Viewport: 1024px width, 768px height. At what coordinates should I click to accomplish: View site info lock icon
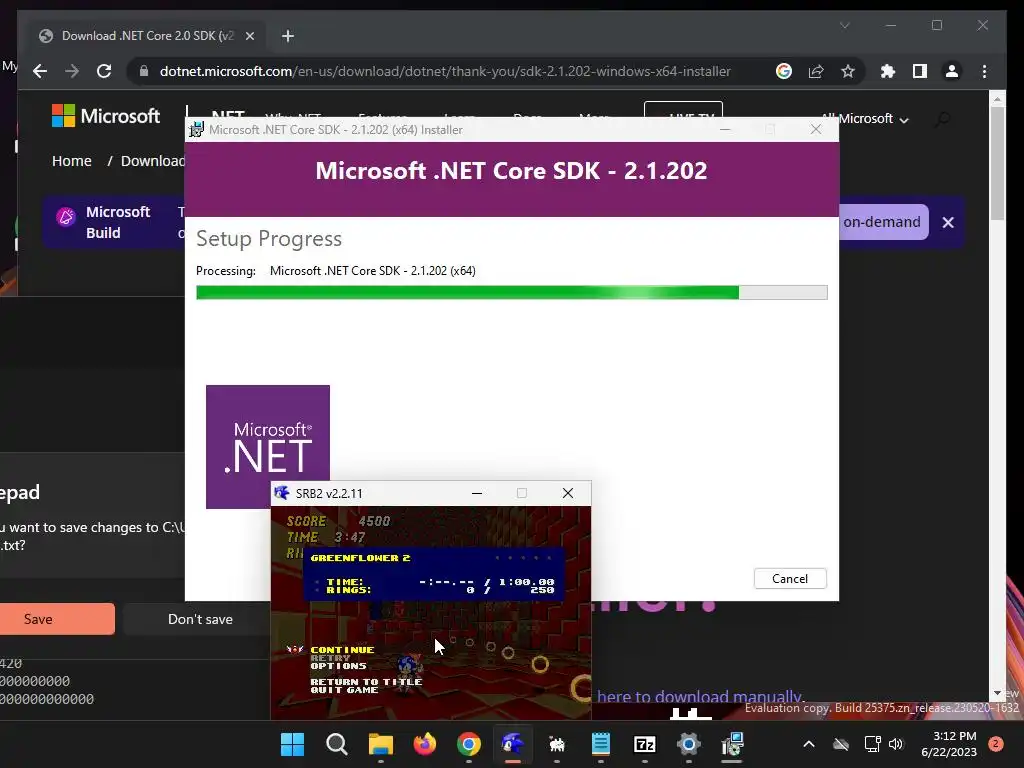(144, 71)
